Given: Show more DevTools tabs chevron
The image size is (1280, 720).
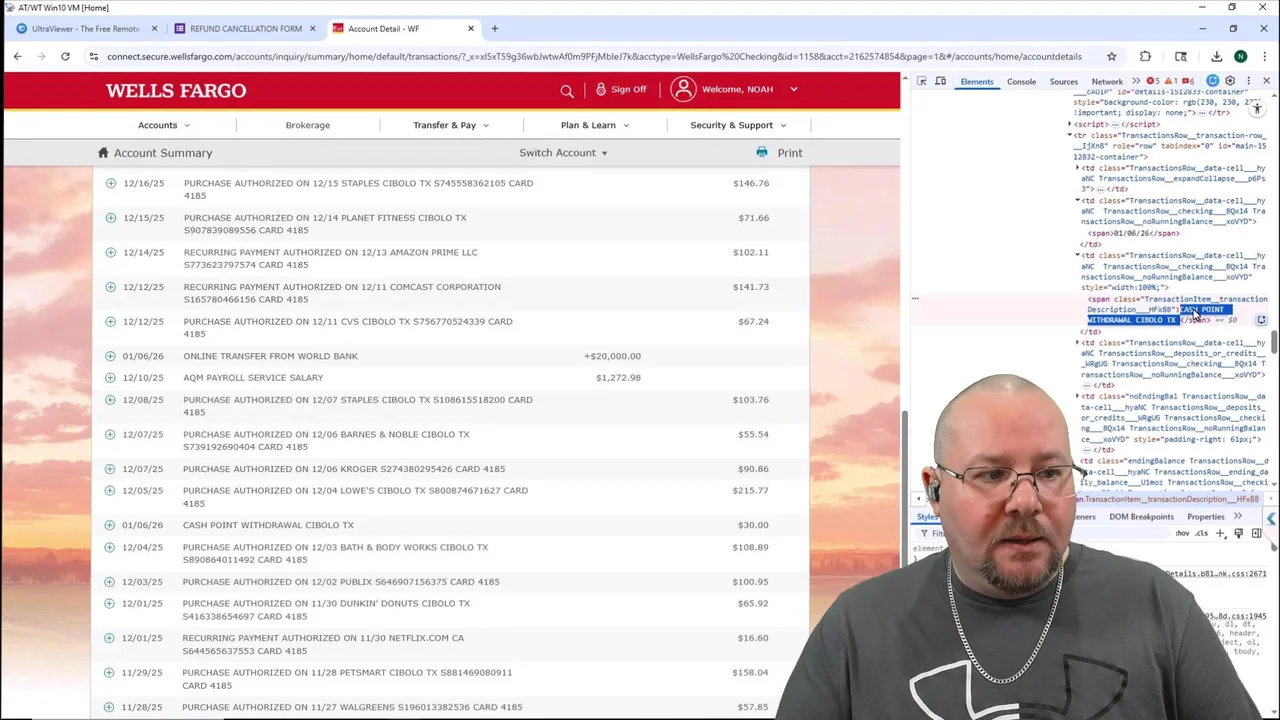Looking at the screenshot, I should [1137, 81].
